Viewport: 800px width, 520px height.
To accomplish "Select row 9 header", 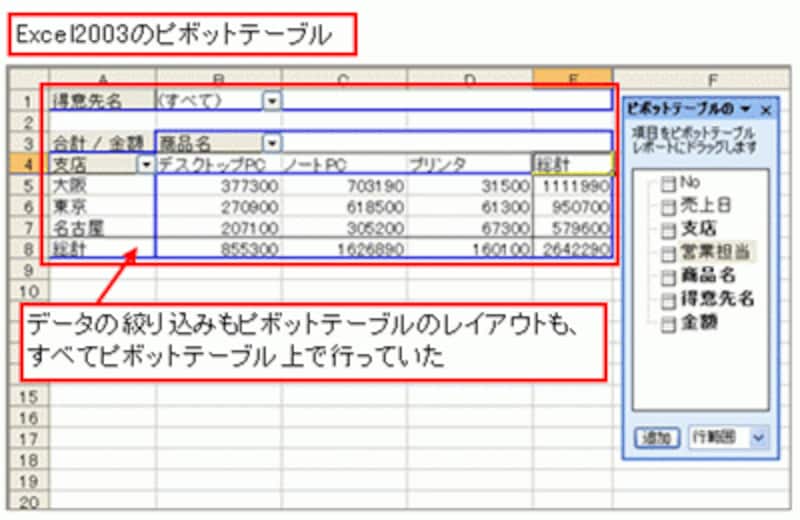I will coord(28,270).
